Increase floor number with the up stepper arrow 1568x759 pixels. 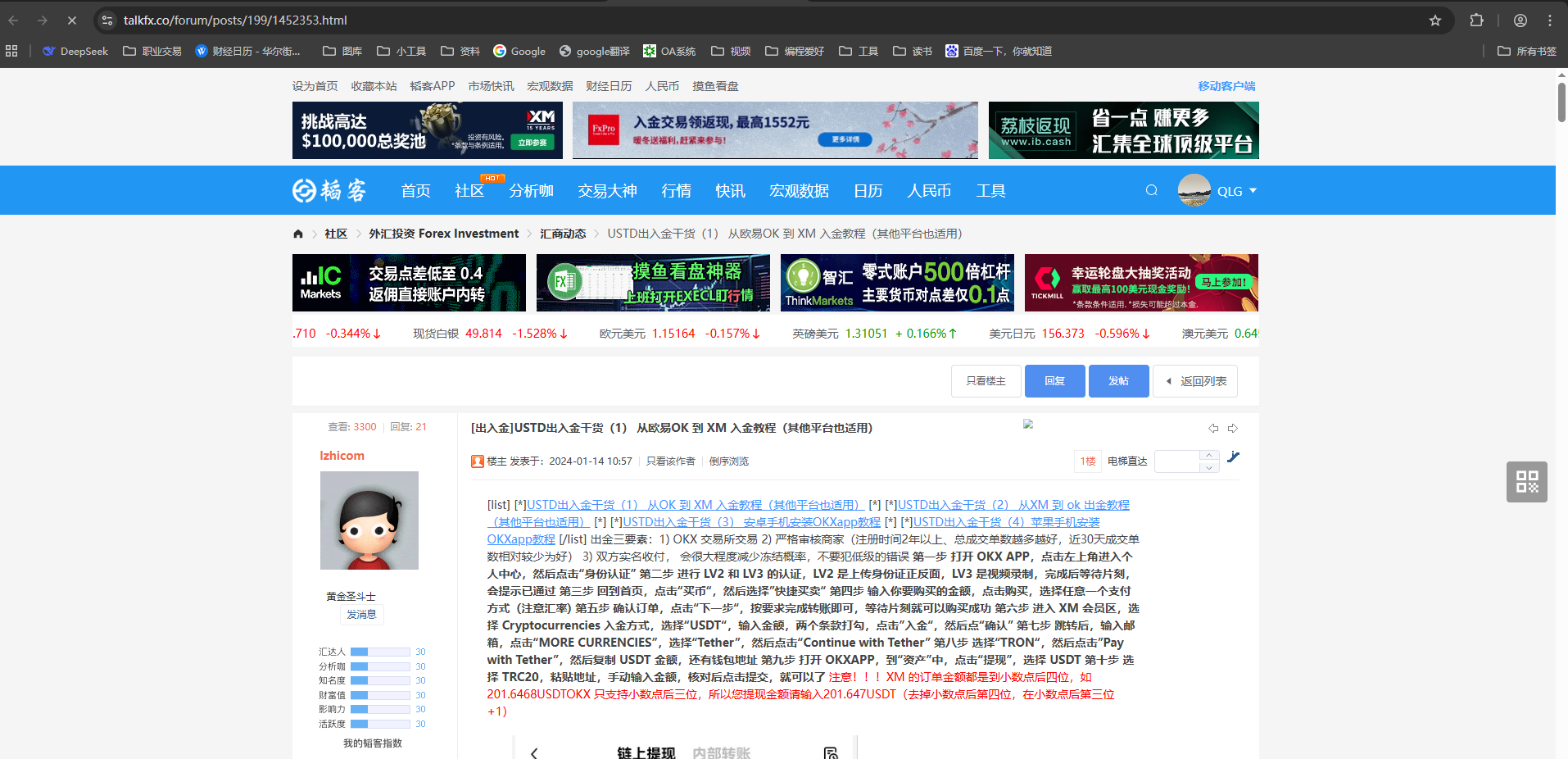(1208, 456)
